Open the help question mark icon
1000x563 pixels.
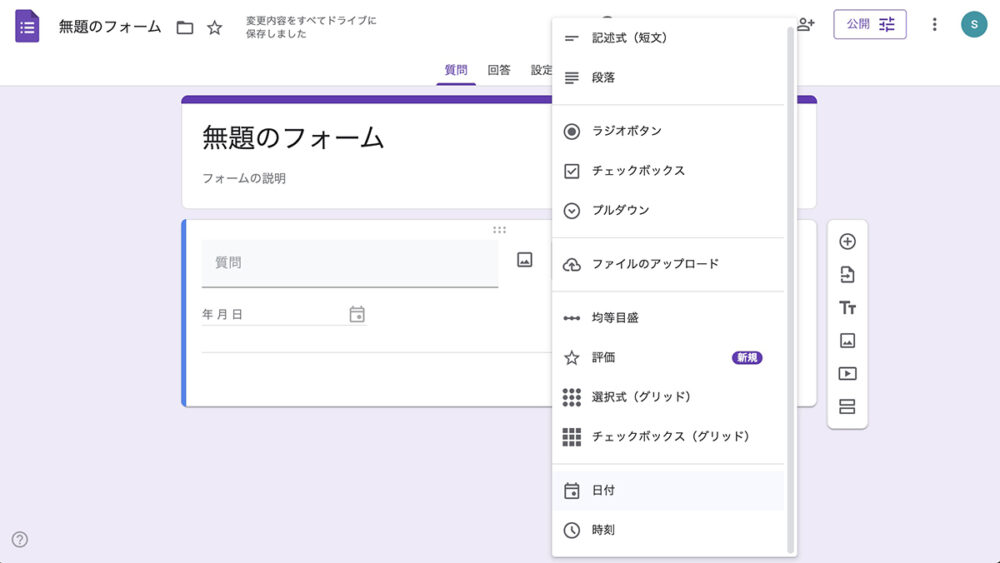[20, 540]
